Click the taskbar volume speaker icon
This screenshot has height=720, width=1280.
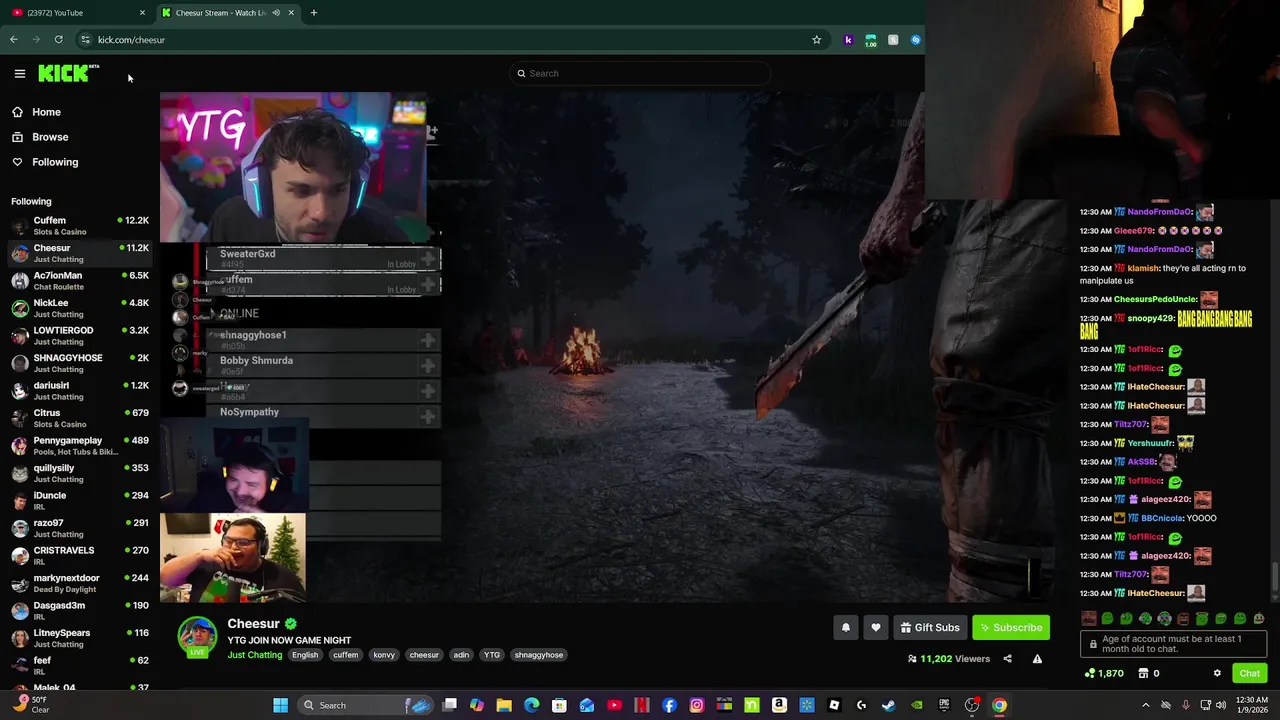pyautogui.click(x=1221, y=705)
